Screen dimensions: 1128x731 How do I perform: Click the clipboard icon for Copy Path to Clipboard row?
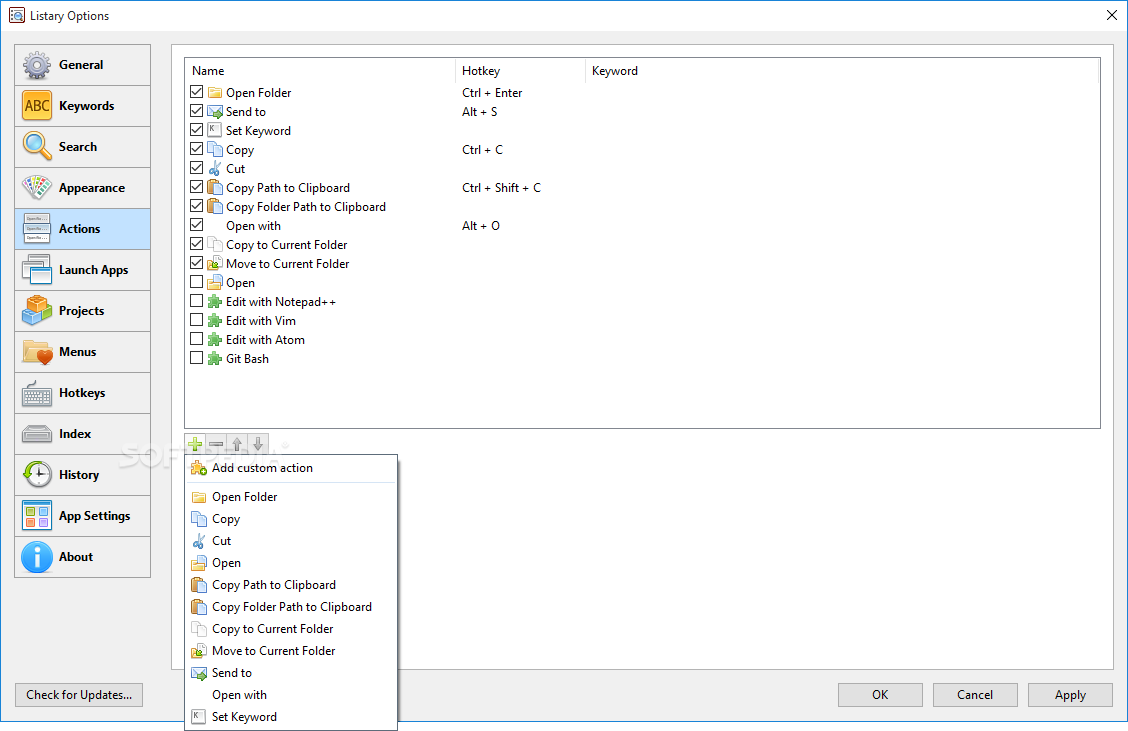click(214, 187)
